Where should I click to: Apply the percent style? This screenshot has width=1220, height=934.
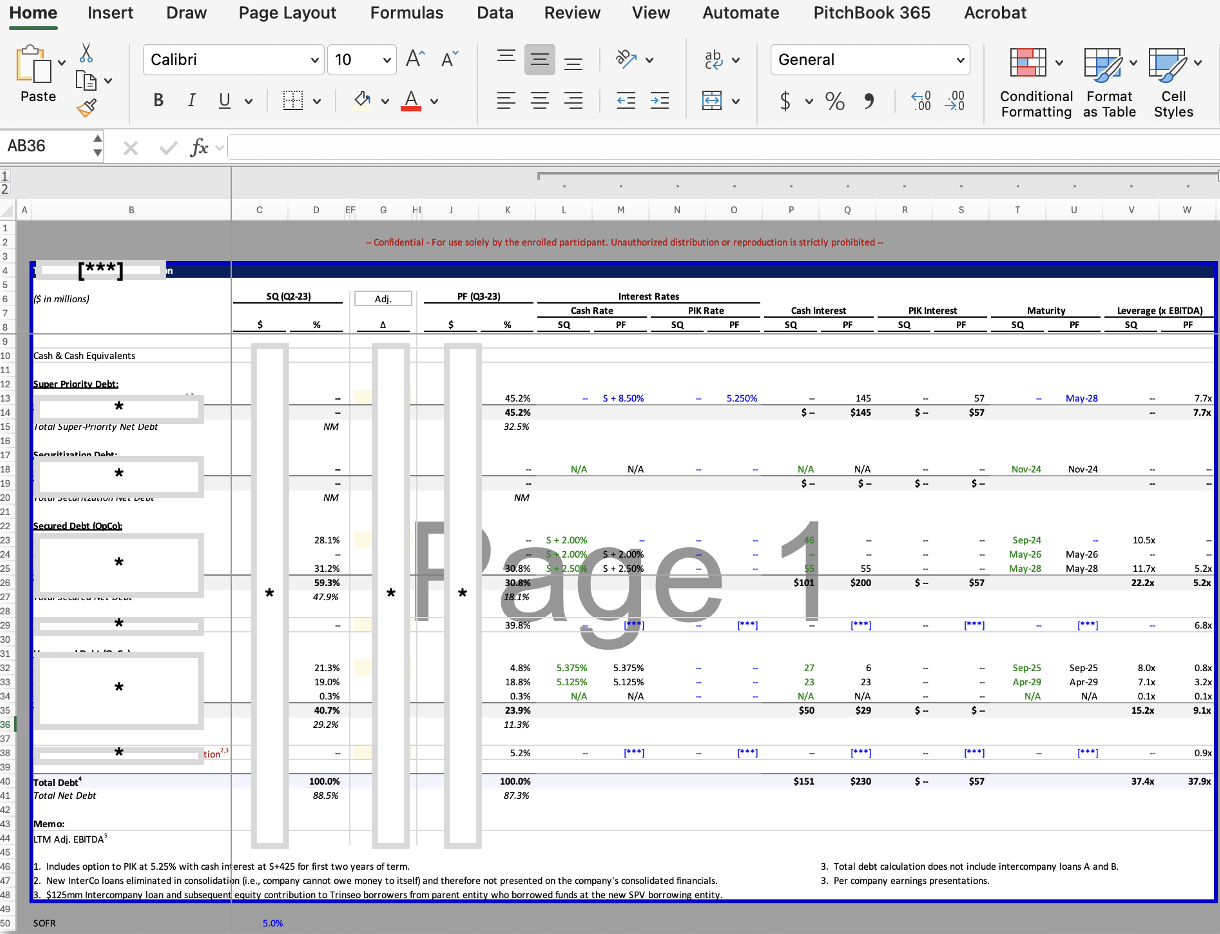835,101
